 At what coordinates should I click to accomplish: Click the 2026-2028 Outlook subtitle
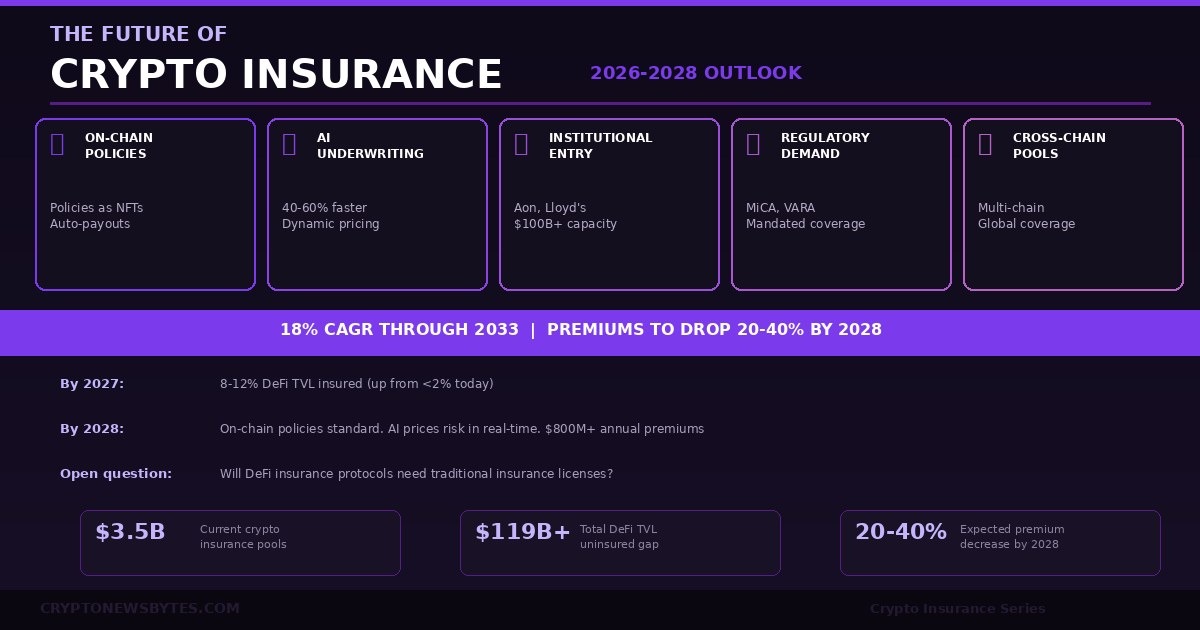click(x=696, y=73)
